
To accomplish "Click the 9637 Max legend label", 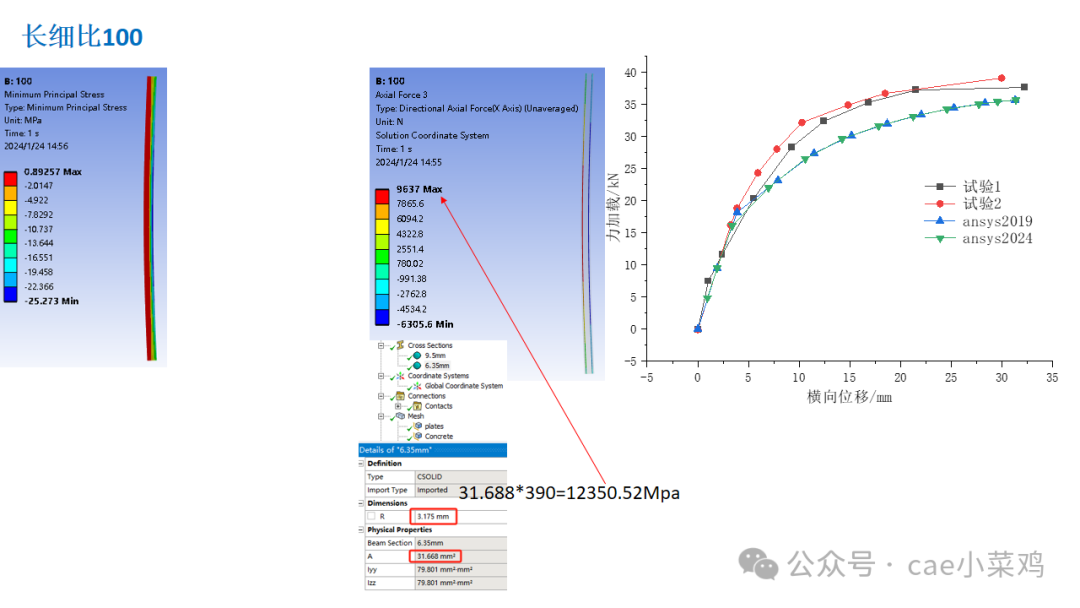I will [x=419, y=189].
